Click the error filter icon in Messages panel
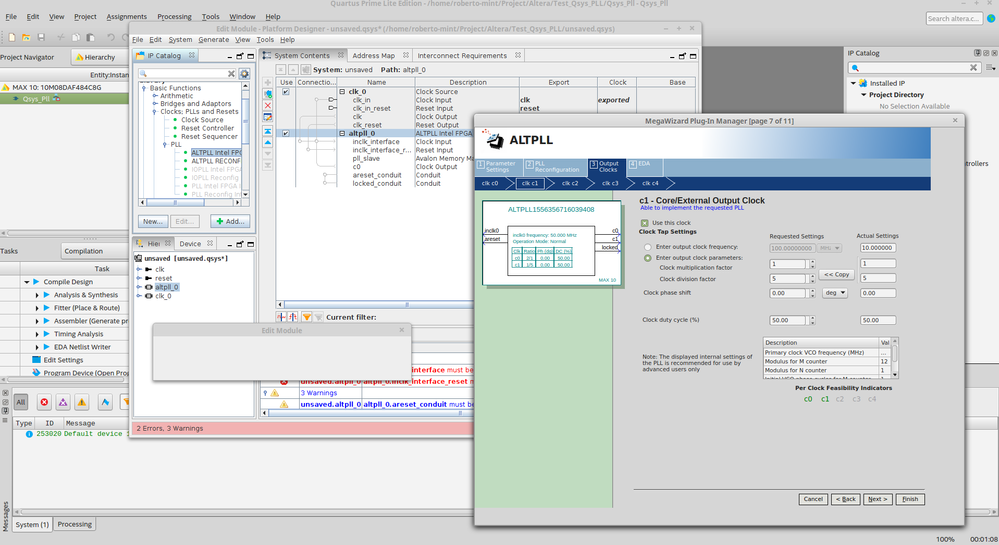The image size is (999, 545). [43, 402]
